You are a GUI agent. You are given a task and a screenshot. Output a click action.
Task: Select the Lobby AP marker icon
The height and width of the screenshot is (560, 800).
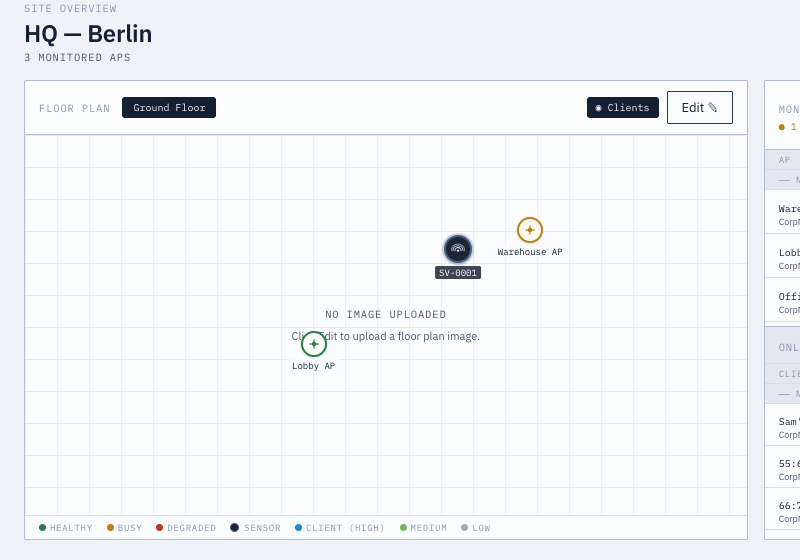coord(314,344)
